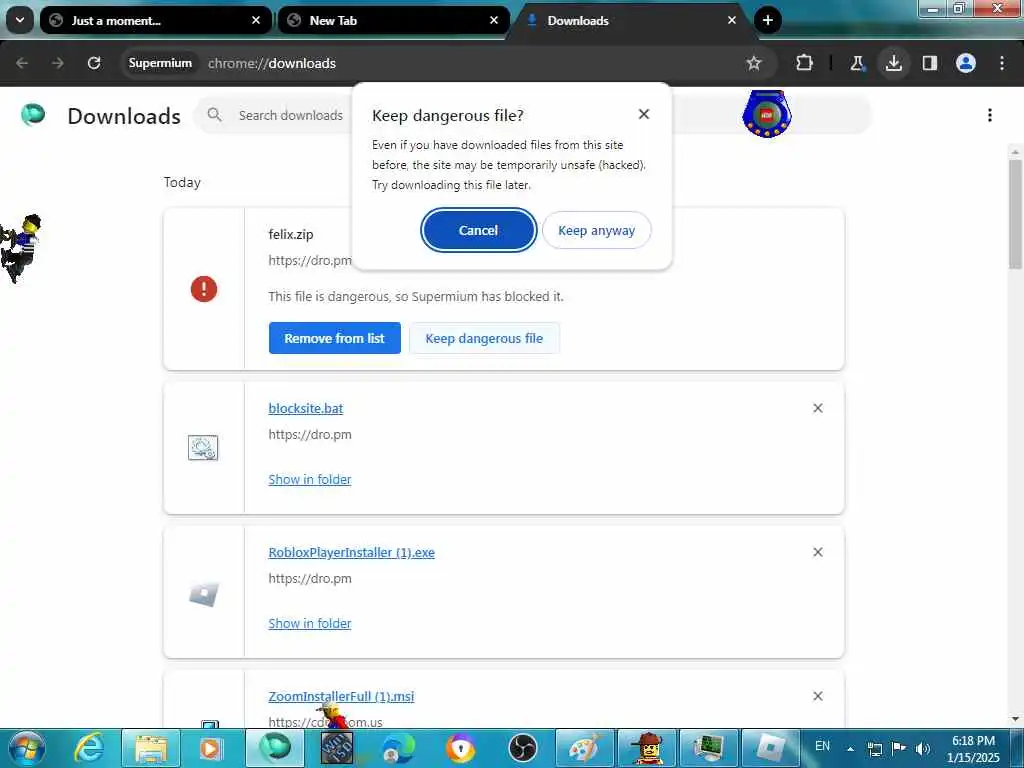Remove RobloxPlayerInstaller entry with X

818,552
